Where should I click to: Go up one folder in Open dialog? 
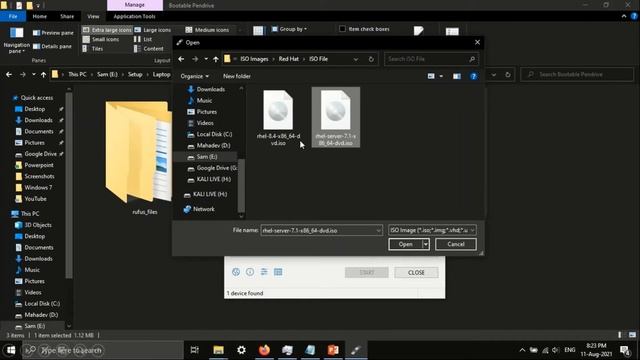coord(216,59)
